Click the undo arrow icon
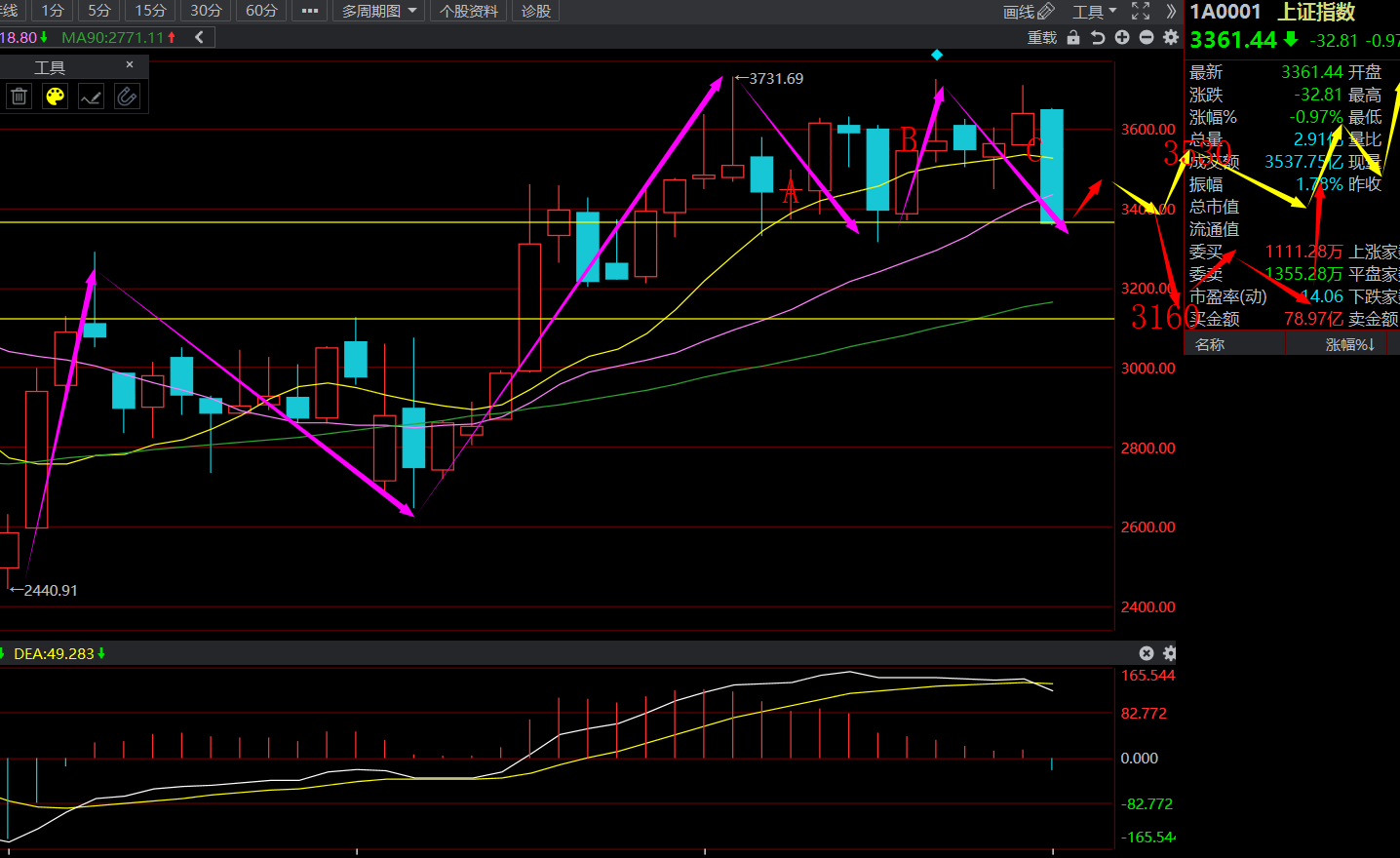Viewport: 1400px width, 858px height. (x=1098, y=37)
